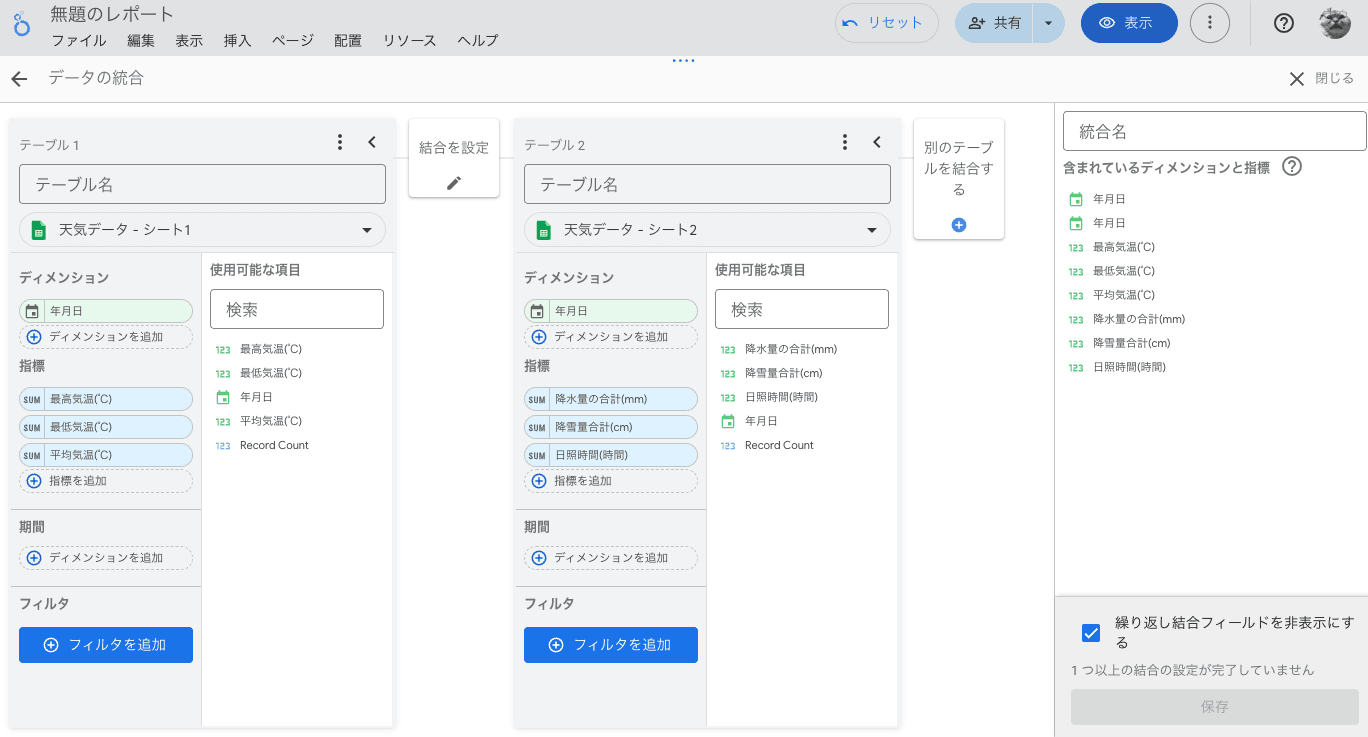This screenshot has height=737, width=1368.
Task: Click the pencil icon under 結合を設定
Action: [454, 183]
